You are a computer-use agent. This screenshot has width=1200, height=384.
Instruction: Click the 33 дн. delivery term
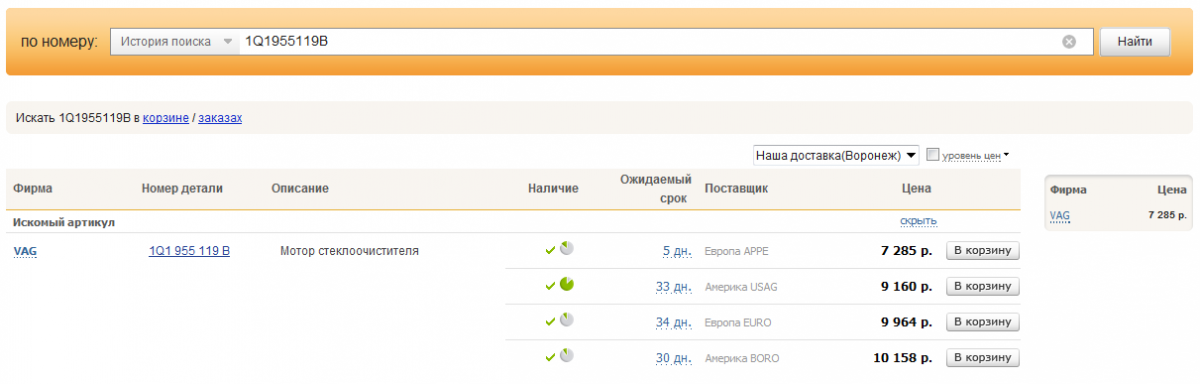674,287
